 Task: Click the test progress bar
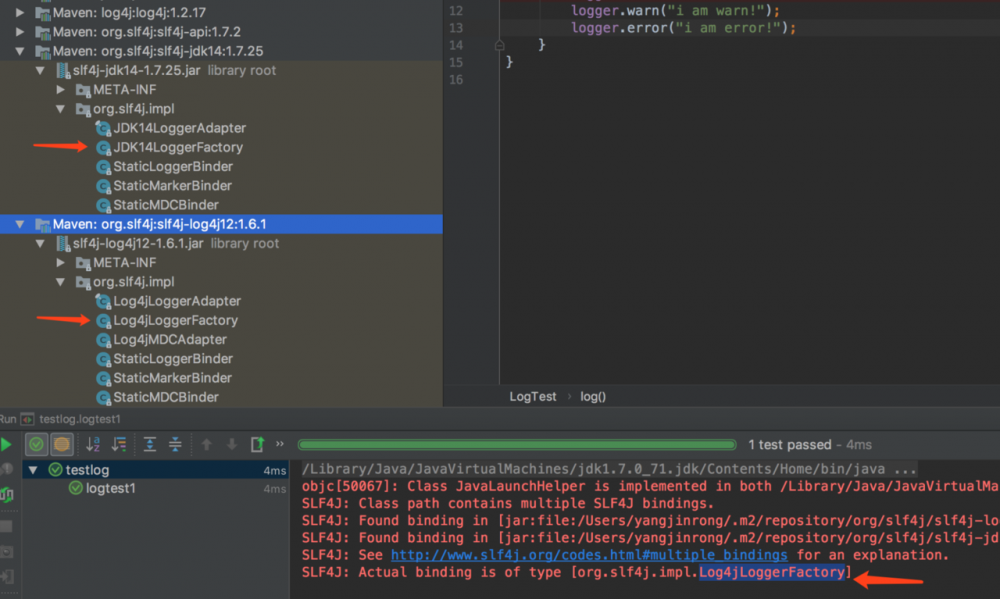pos(517,445)
